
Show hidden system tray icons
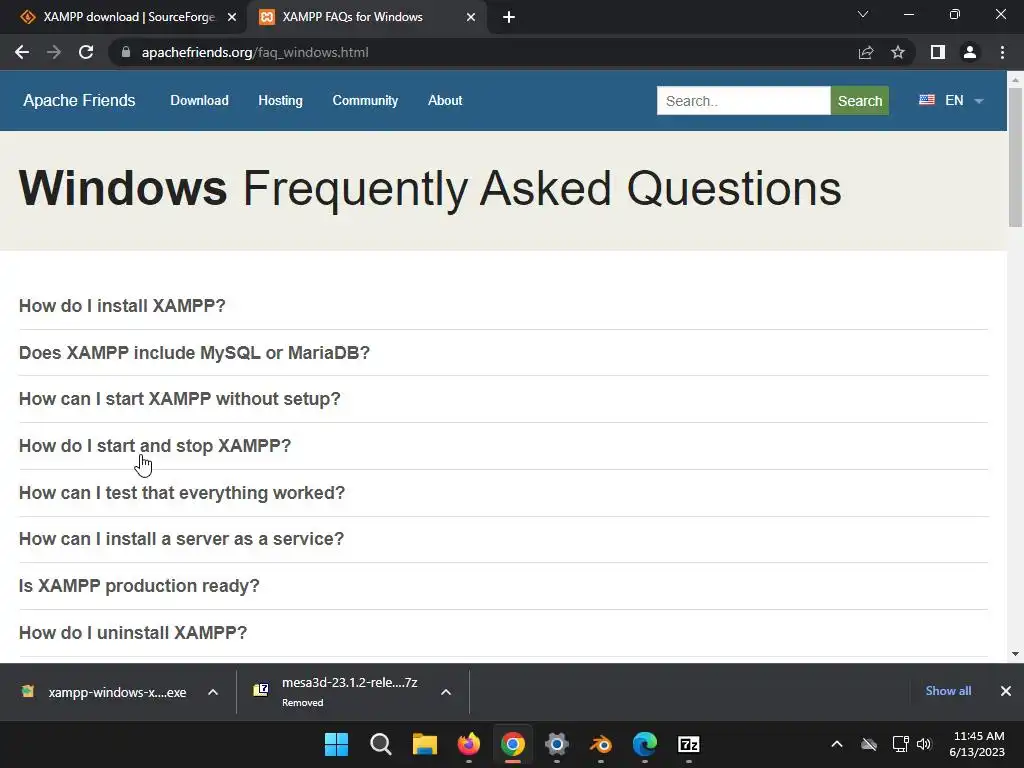pos(837,744)
